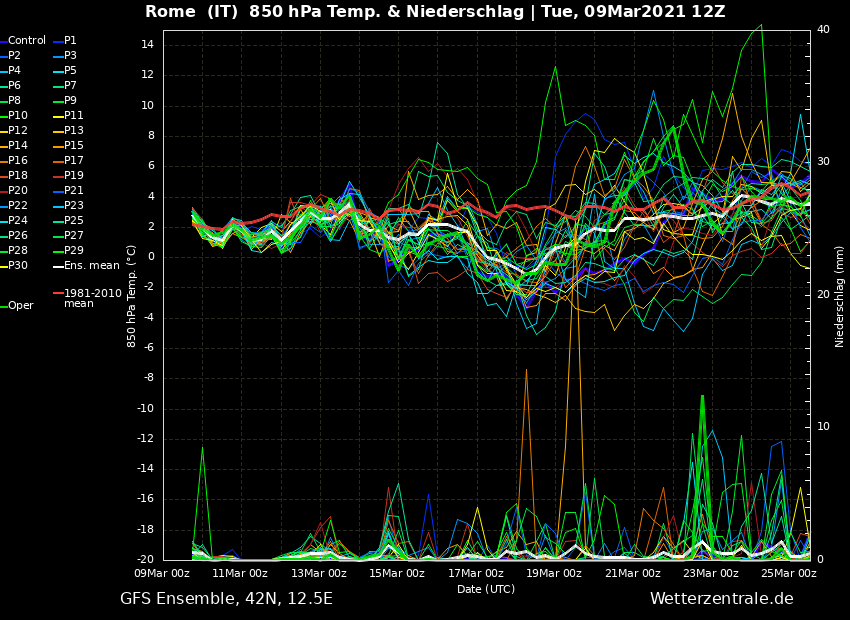Select ensemble member 'P6' in legend
The height and width of the screenshot is (620, 850).
14,86
